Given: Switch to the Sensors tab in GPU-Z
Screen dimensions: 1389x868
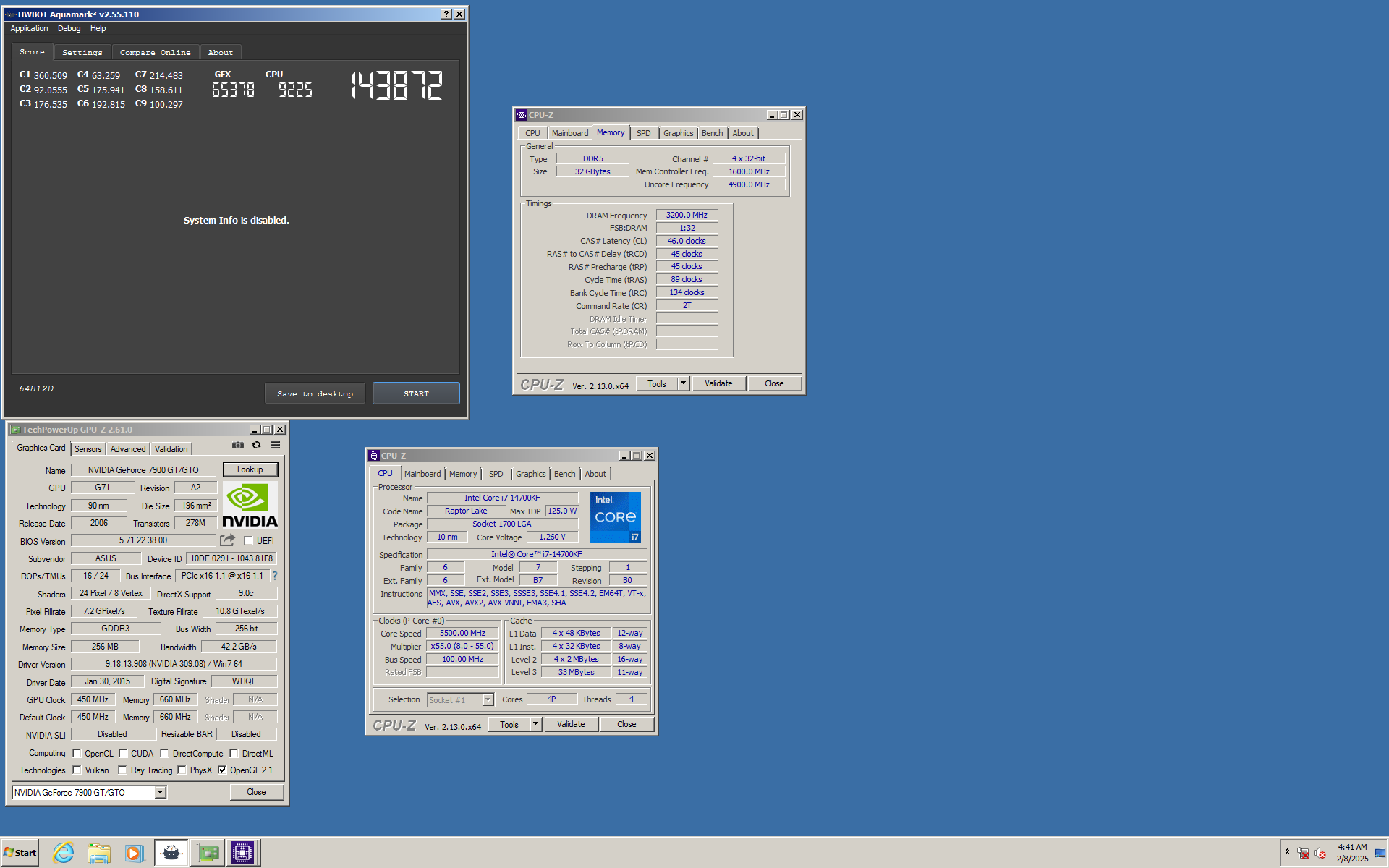Looking at the screenshot, I should pos(88,449).
